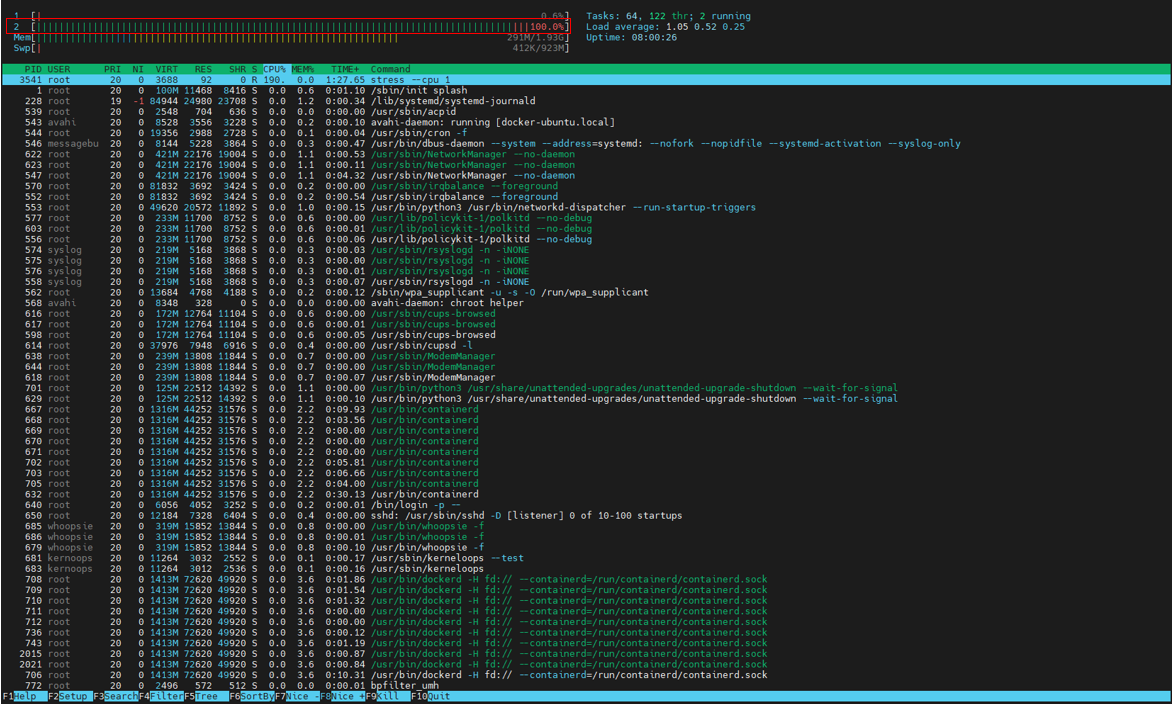Select the PID 640 /bin/login -p row
The width and height of the screenshot is (1172, 704).
586,504
